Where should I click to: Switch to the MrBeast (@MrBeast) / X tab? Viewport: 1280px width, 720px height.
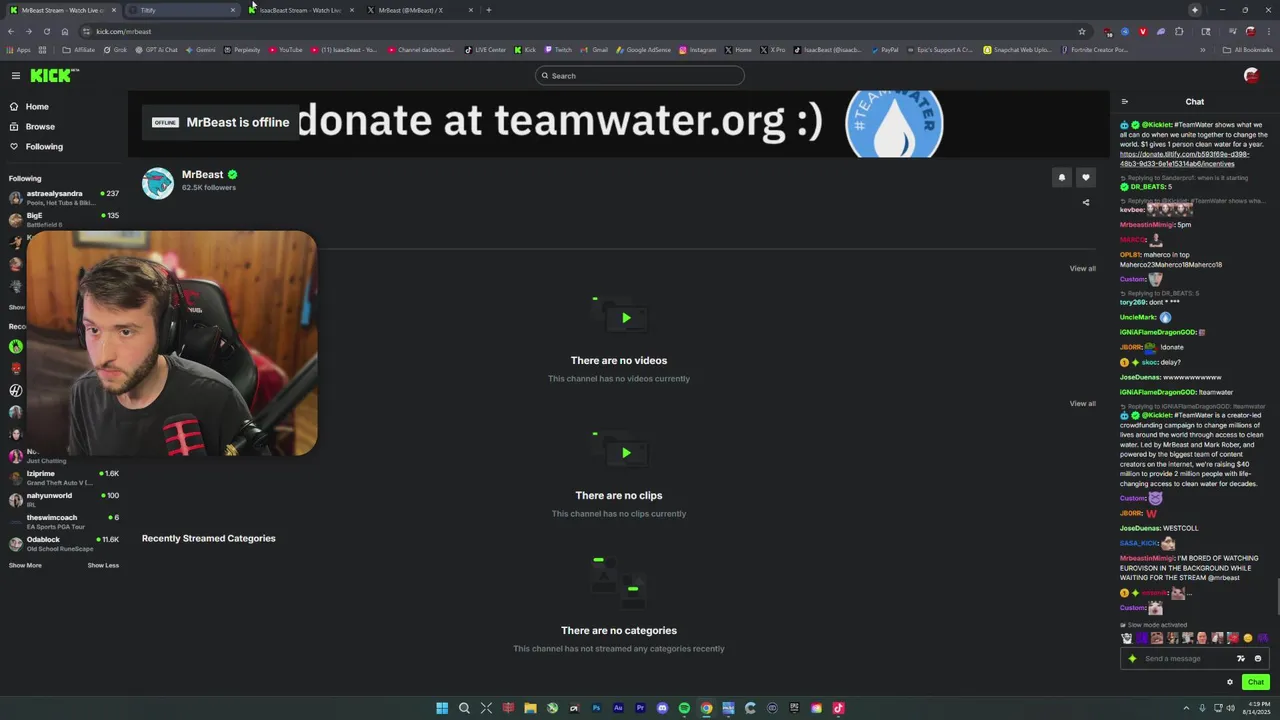pos(418,10)
